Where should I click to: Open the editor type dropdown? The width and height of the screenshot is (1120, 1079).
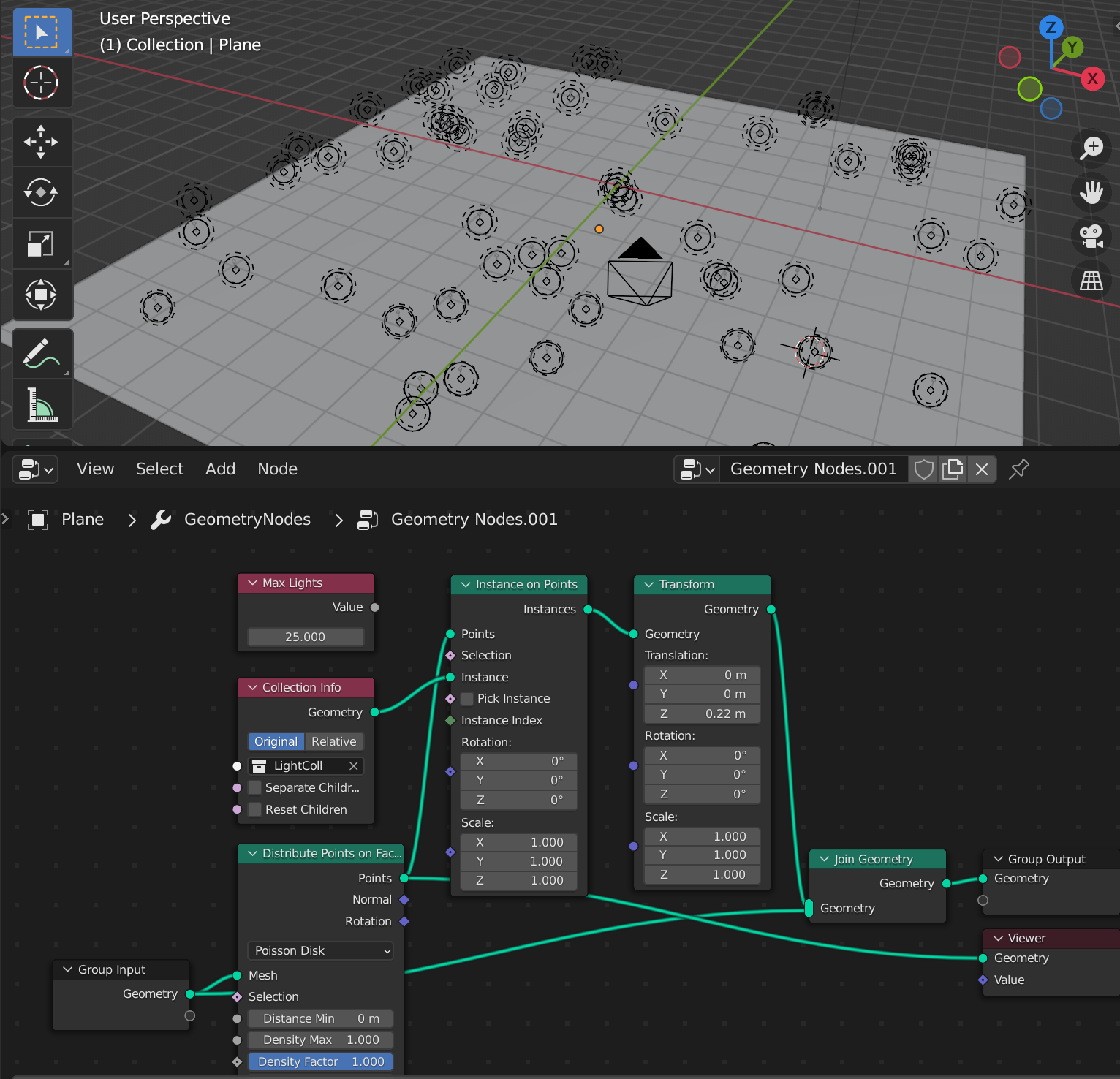pyautogui.click(x=36, y=469)
